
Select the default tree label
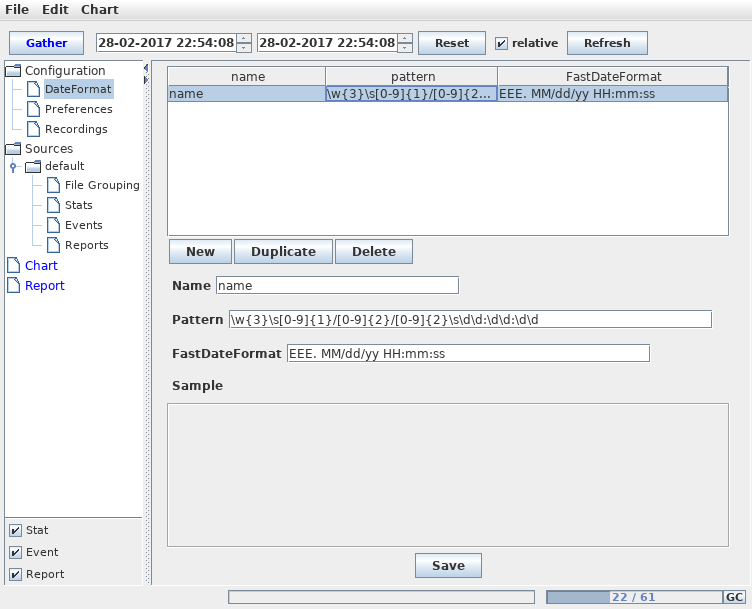(x=65, y=166)
